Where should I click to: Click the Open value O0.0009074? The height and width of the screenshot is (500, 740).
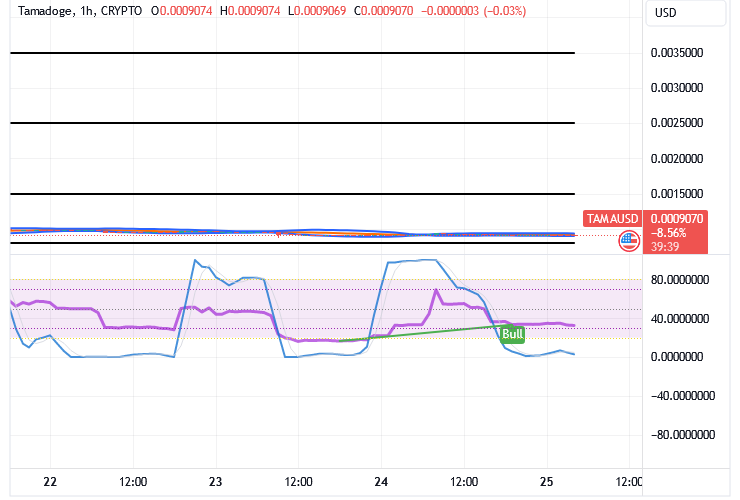click(182, 11)
